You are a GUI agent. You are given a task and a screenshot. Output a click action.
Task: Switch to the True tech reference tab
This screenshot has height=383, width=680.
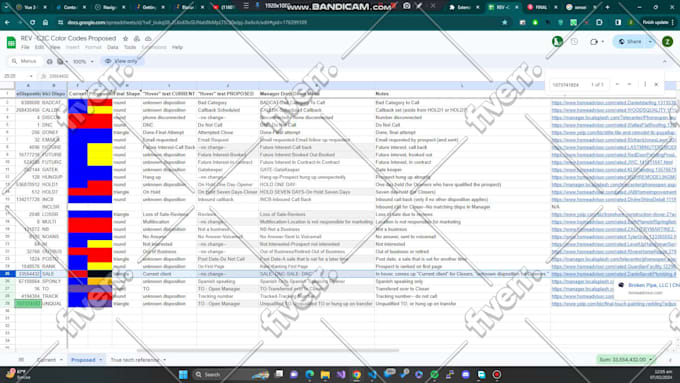[x=135, y=360]
